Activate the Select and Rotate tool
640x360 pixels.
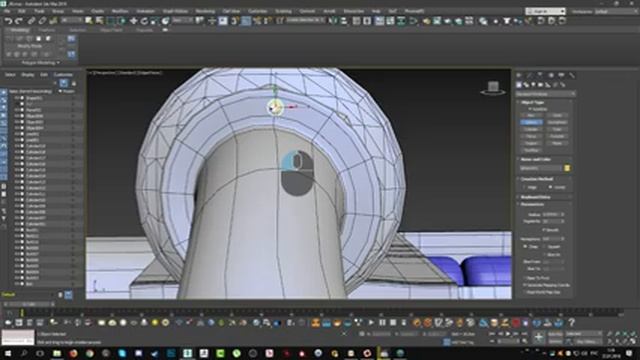click(x=144, y=21)
